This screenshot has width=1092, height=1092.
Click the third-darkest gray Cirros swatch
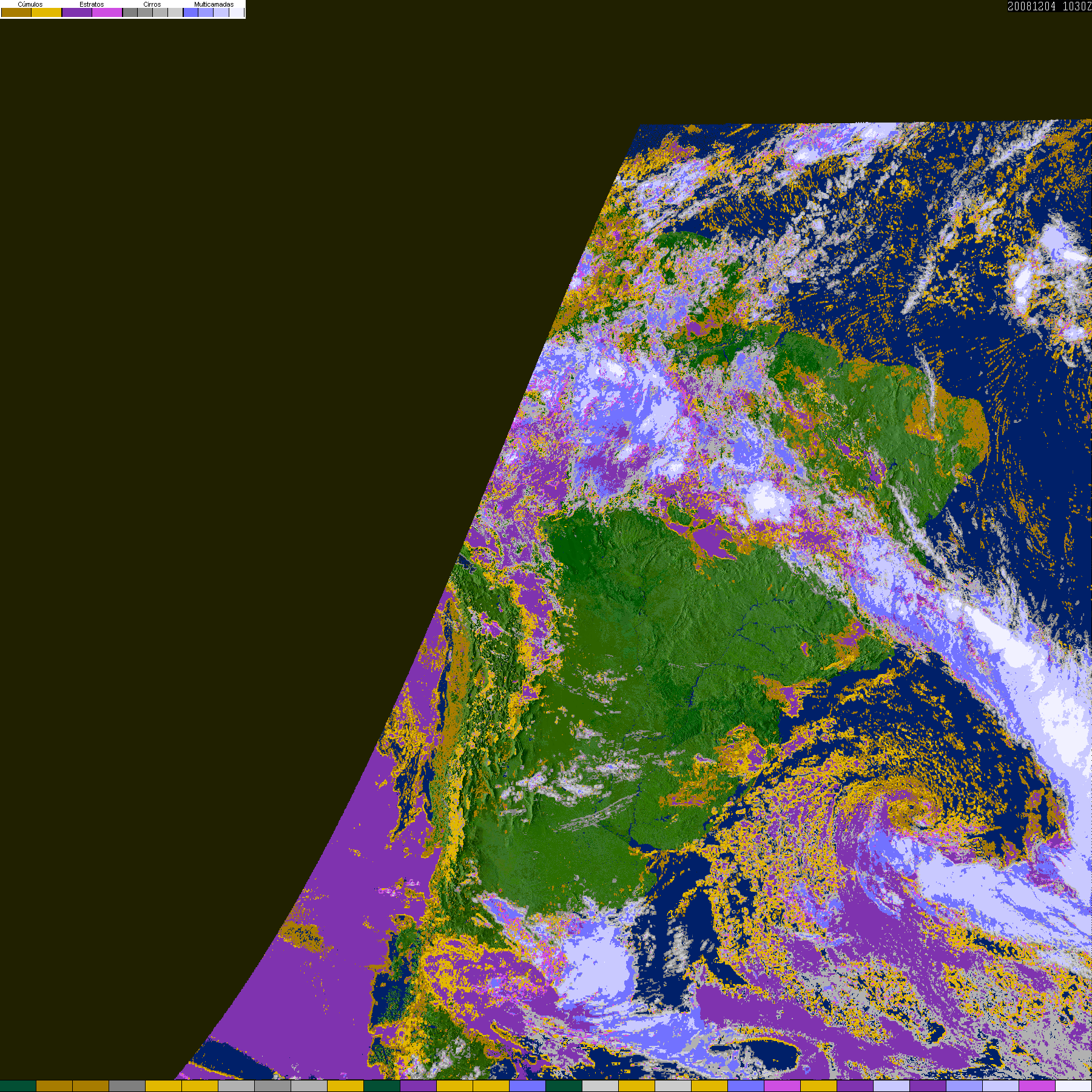click(160, 13)
